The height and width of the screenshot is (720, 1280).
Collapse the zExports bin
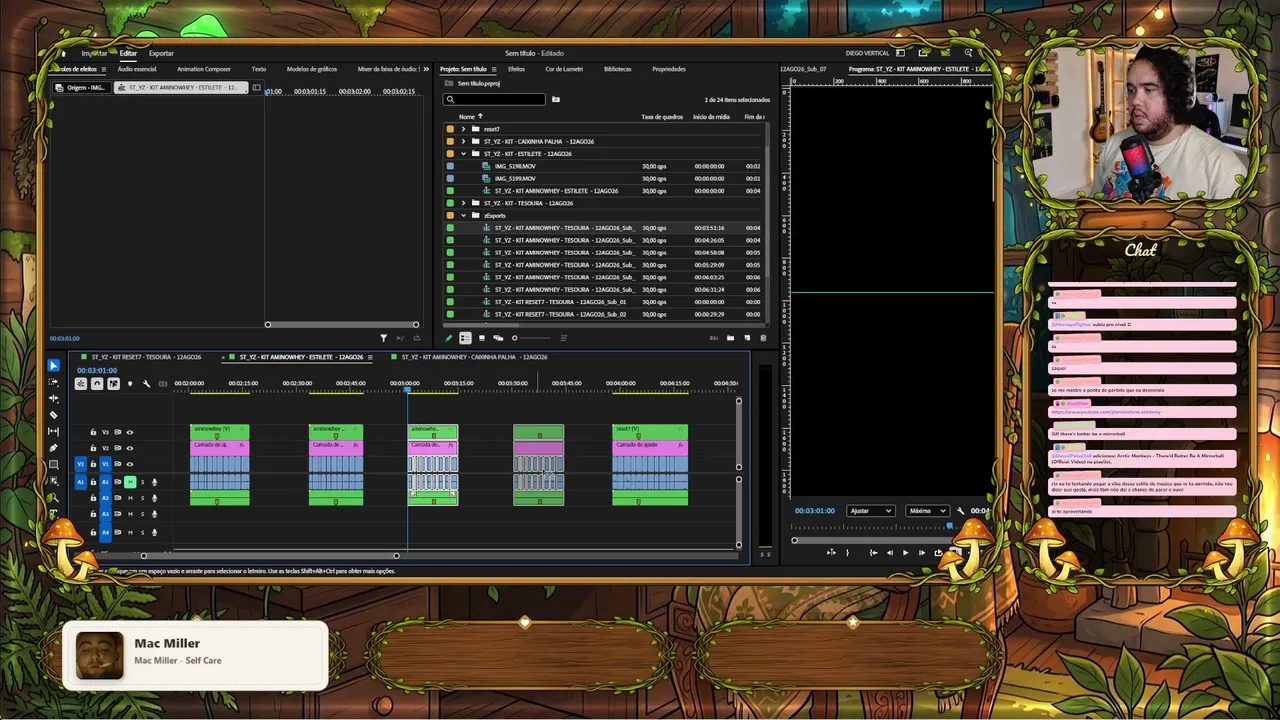pos(463,215)
